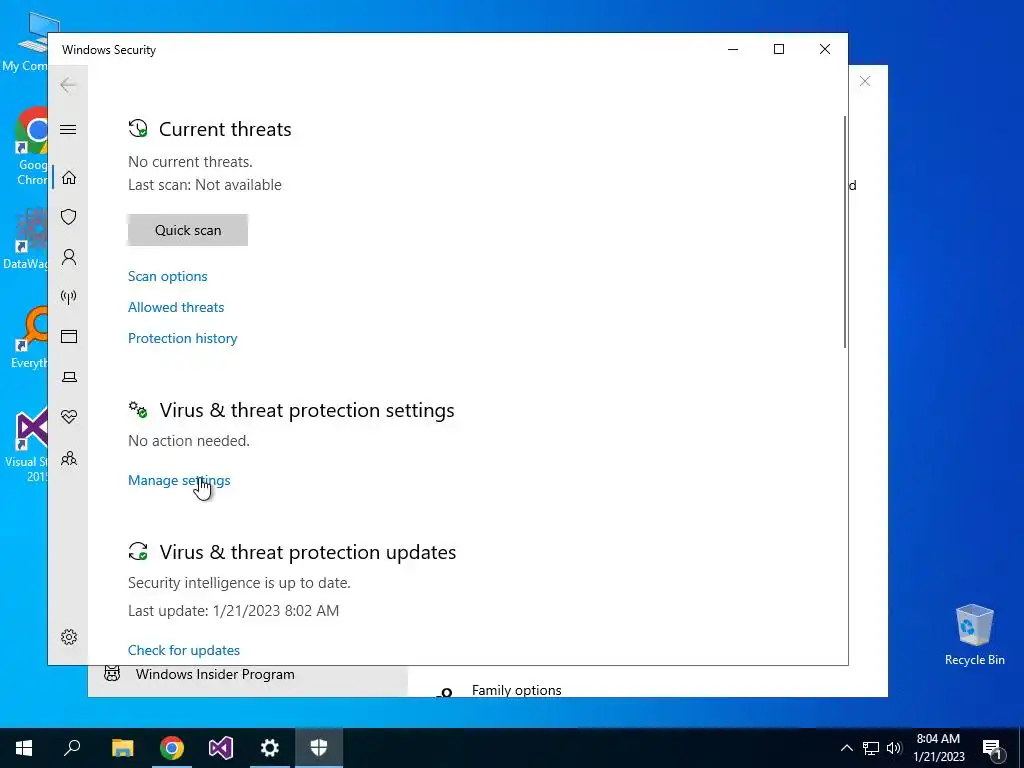The image size is (1024, 768).
Task: Open Device security laptop icon
Action: pyautogui.click(x=69, y=377)
